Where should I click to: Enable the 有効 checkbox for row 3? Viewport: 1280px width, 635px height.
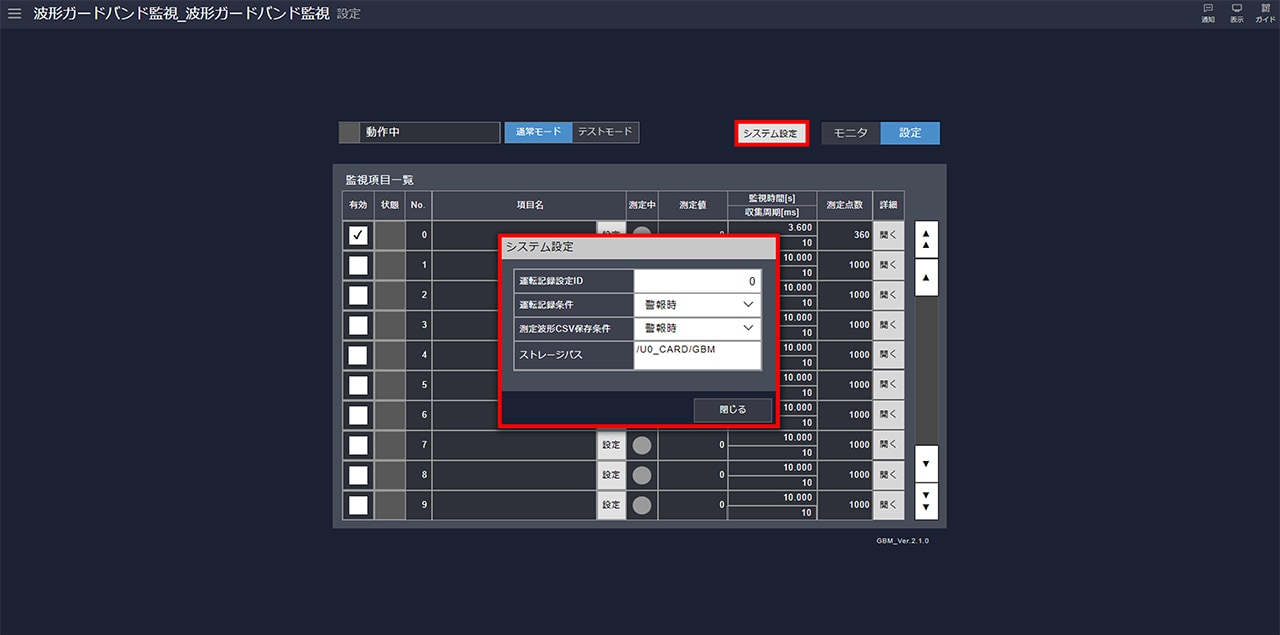click(x=358, y=325)
